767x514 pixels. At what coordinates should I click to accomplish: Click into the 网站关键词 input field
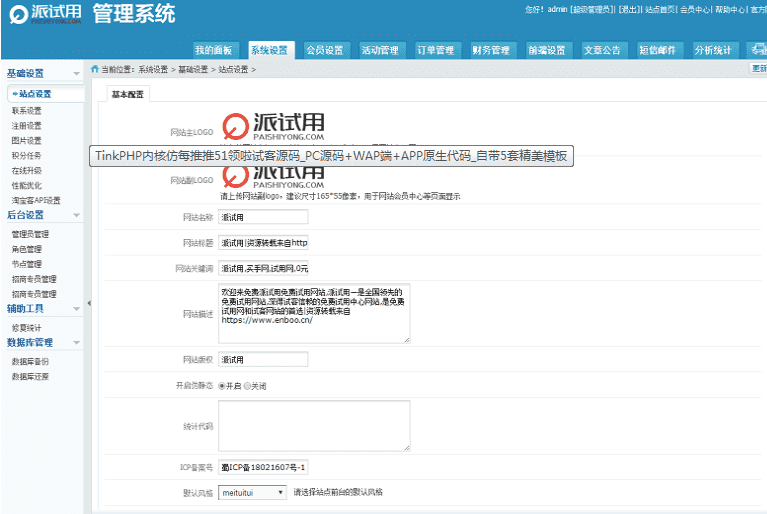263,268
